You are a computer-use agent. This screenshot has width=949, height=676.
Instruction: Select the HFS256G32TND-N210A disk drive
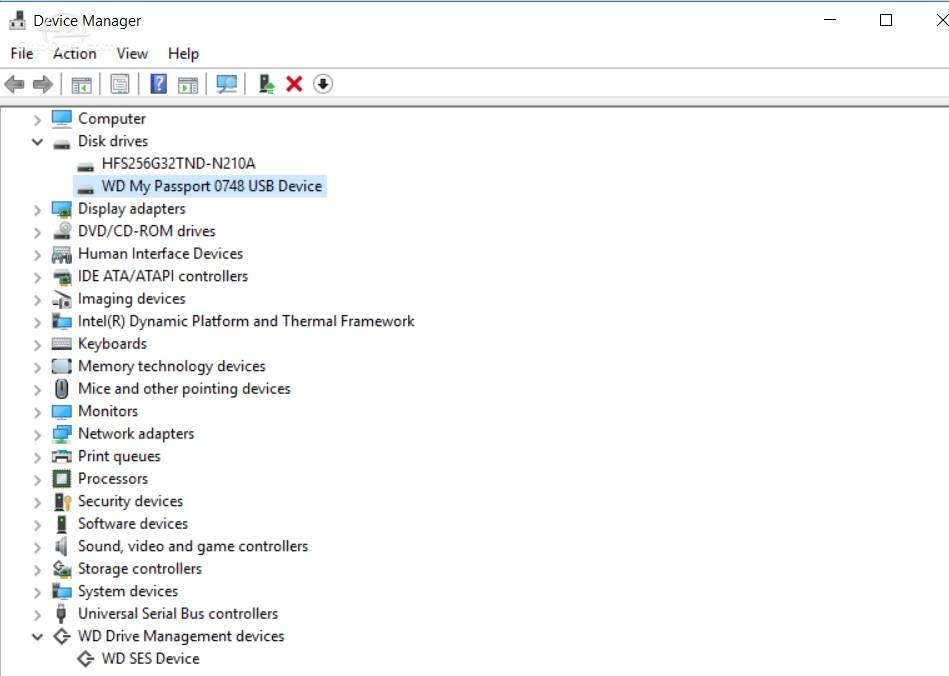pyautogui.click(x=179, y=163)
